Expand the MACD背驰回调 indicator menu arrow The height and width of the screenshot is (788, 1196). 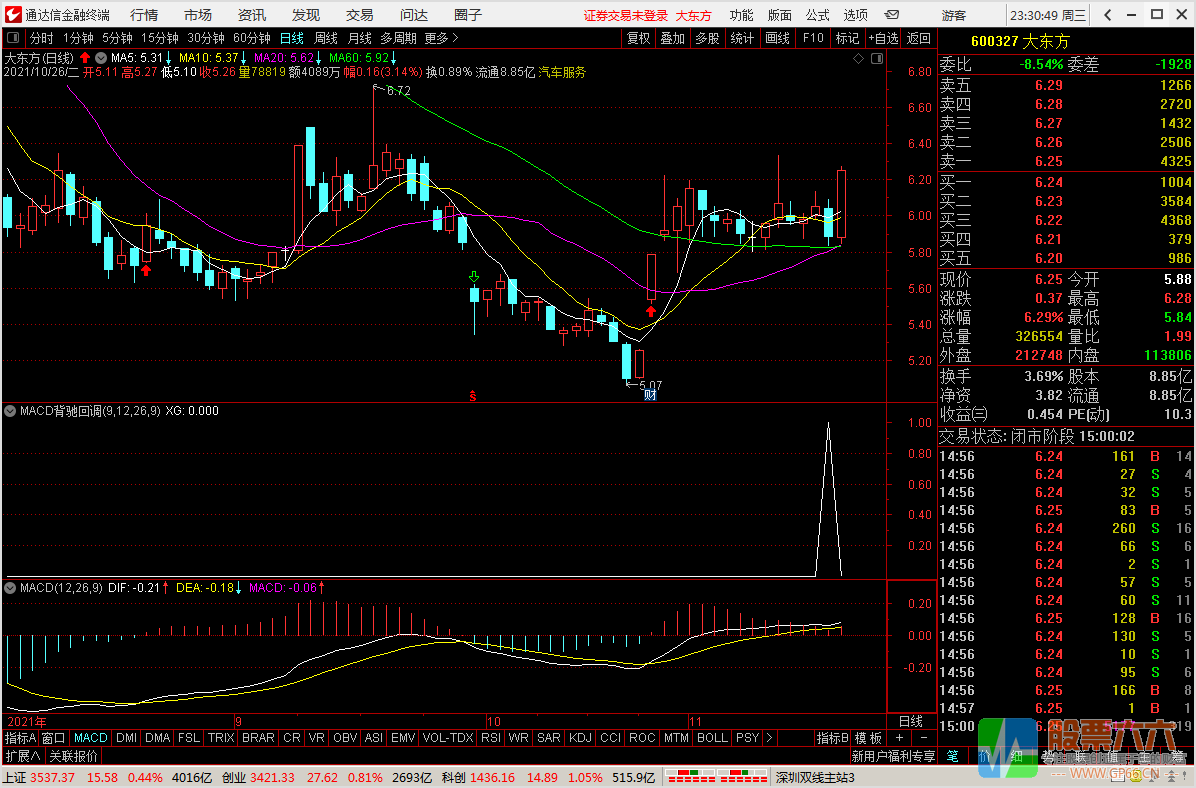[x=10, y=411]
